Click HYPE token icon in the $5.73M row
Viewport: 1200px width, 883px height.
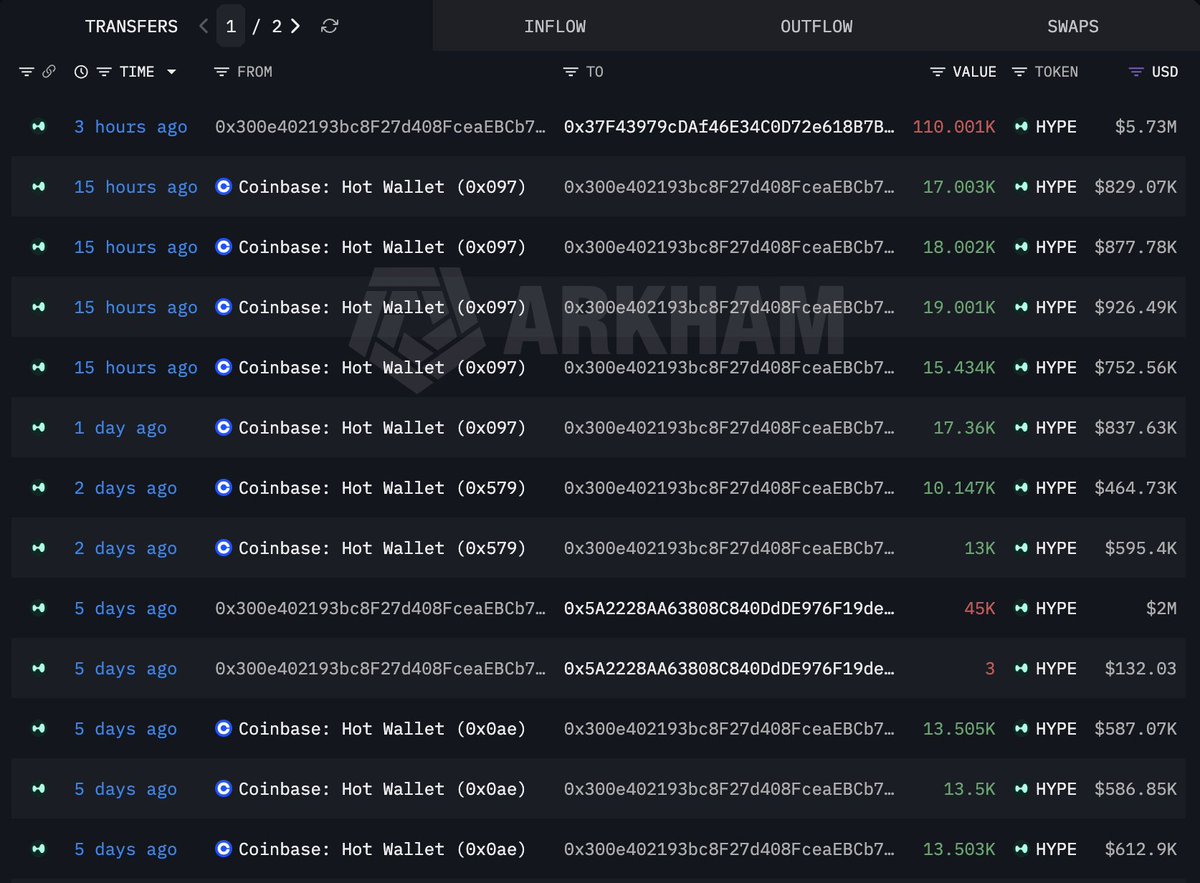pyautogui.click(x=1021, y=127)
